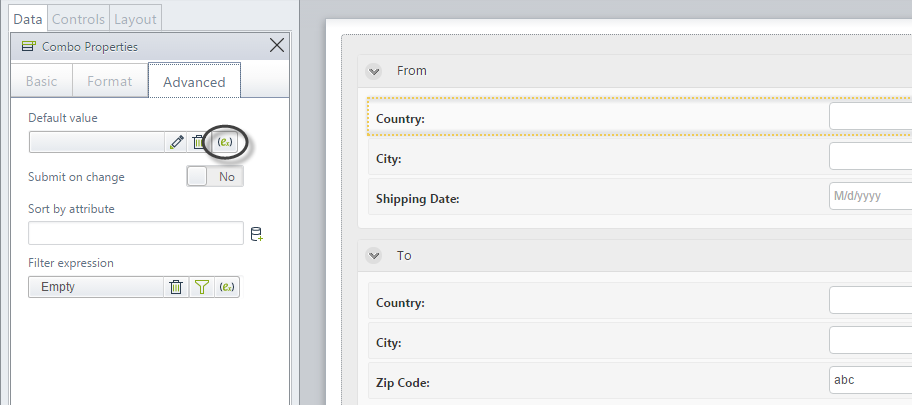Toggle the Submit on change switch

point(215,176)
